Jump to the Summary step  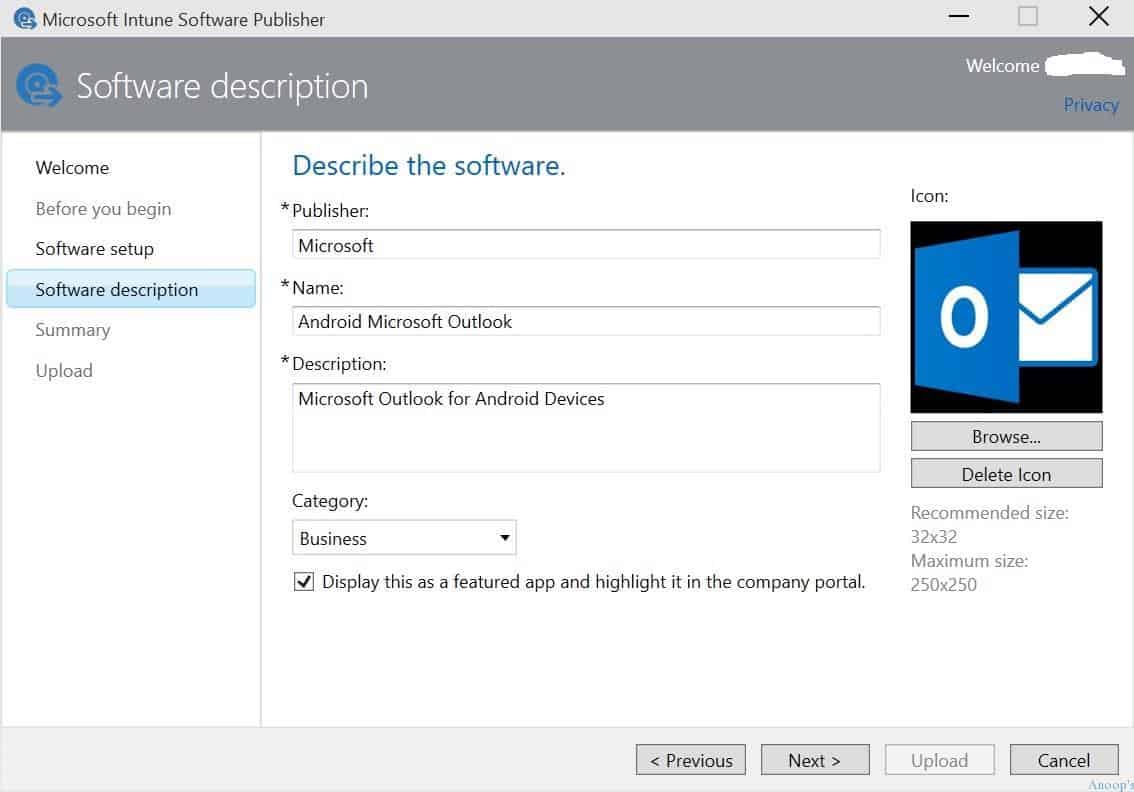tap(73, 330)
